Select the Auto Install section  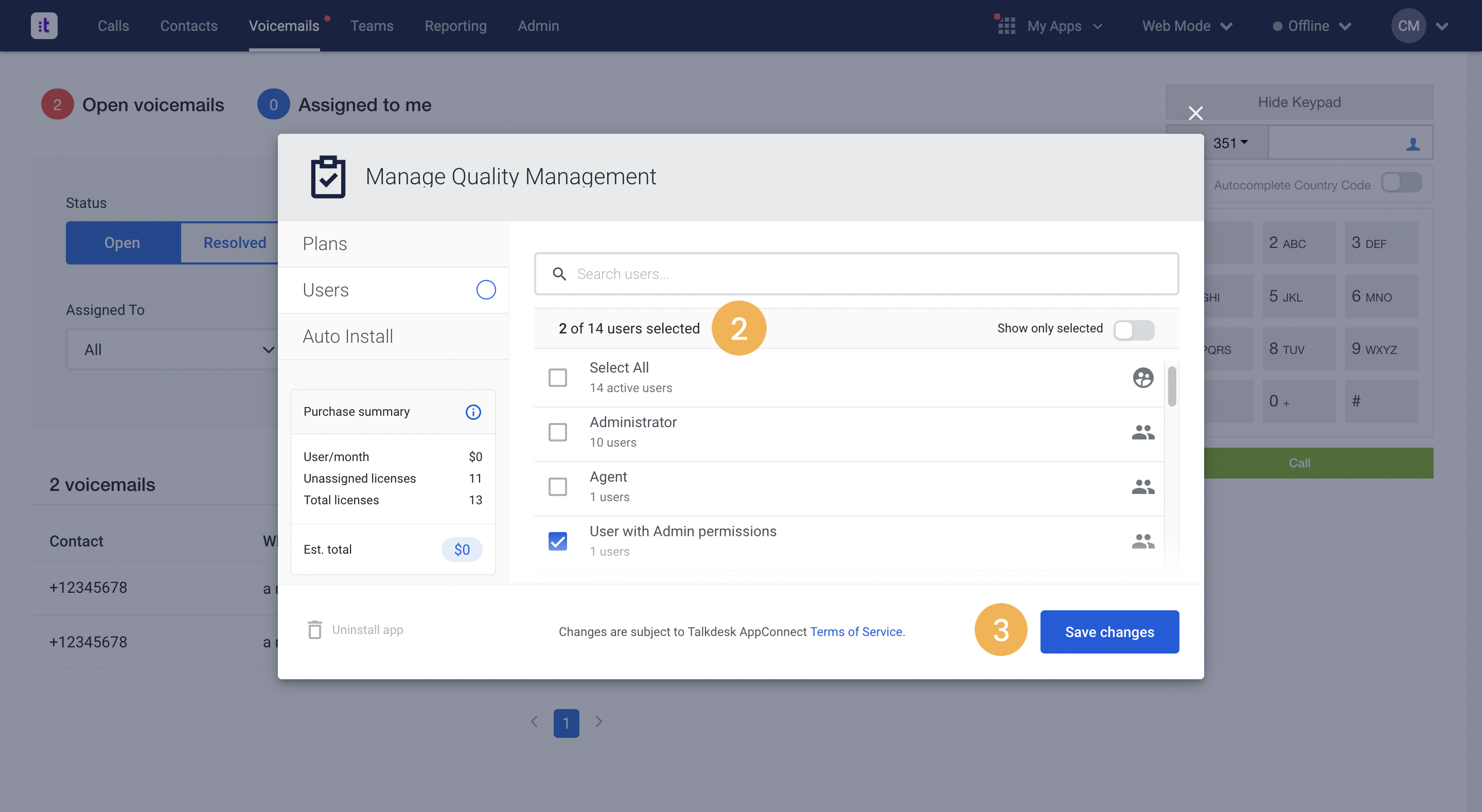tap(393, 337)
